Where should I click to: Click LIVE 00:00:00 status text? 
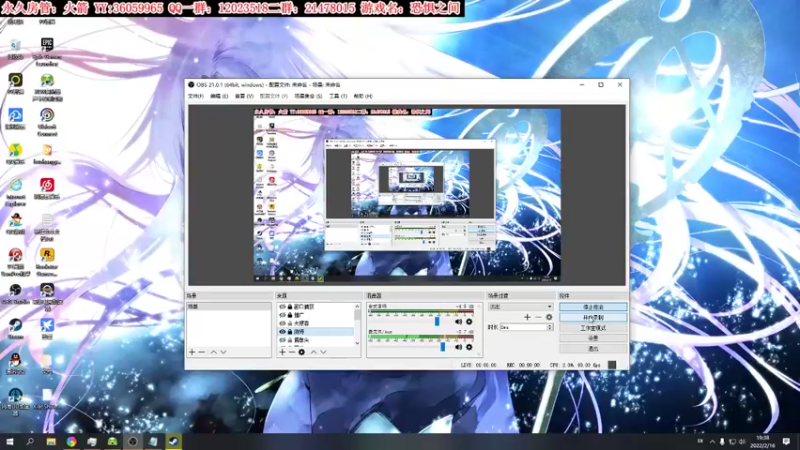coord(479,365)
